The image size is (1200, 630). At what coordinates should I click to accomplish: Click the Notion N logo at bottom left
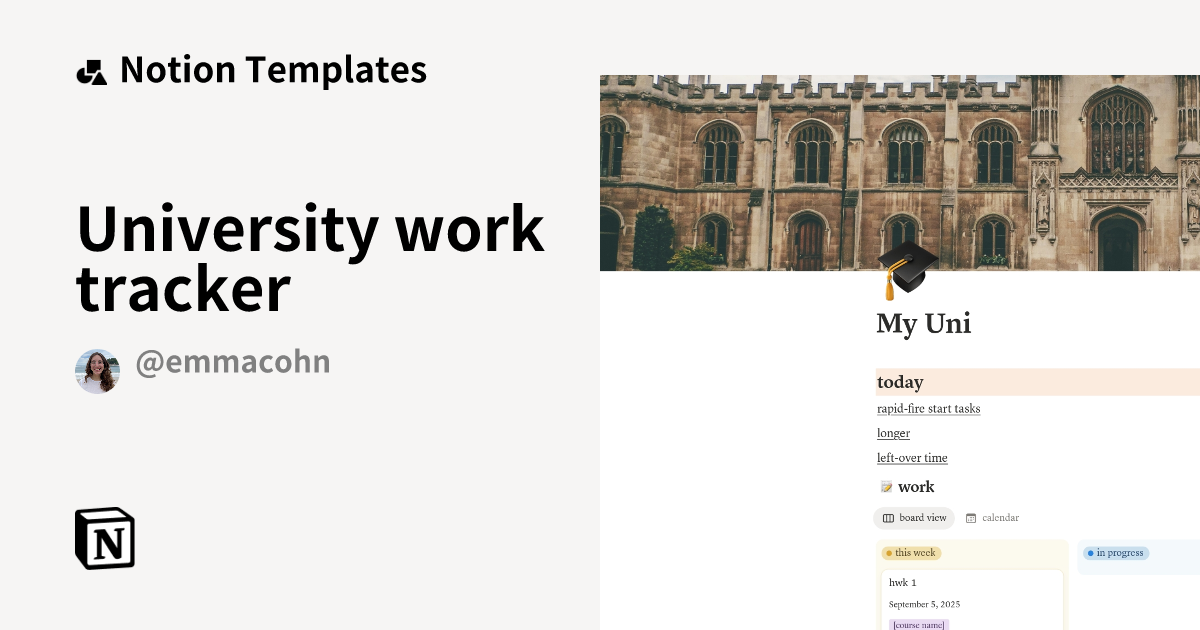coord(105,538)
